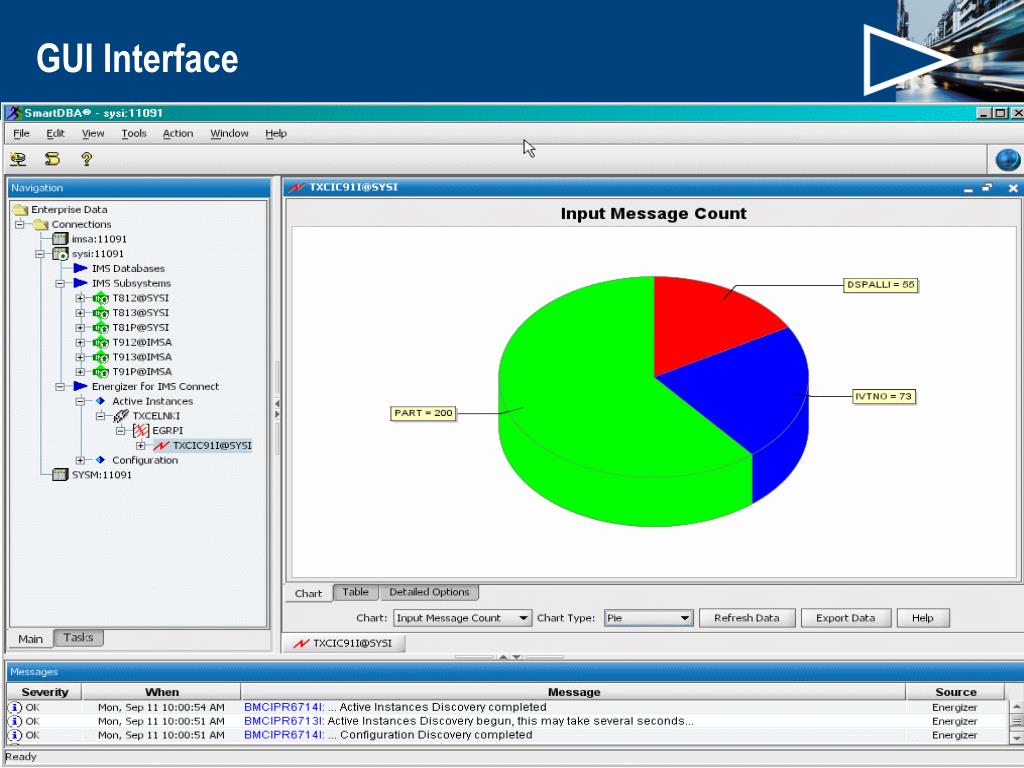
Task: Click the EGRPI red group icon
Action: pos(141,431)
